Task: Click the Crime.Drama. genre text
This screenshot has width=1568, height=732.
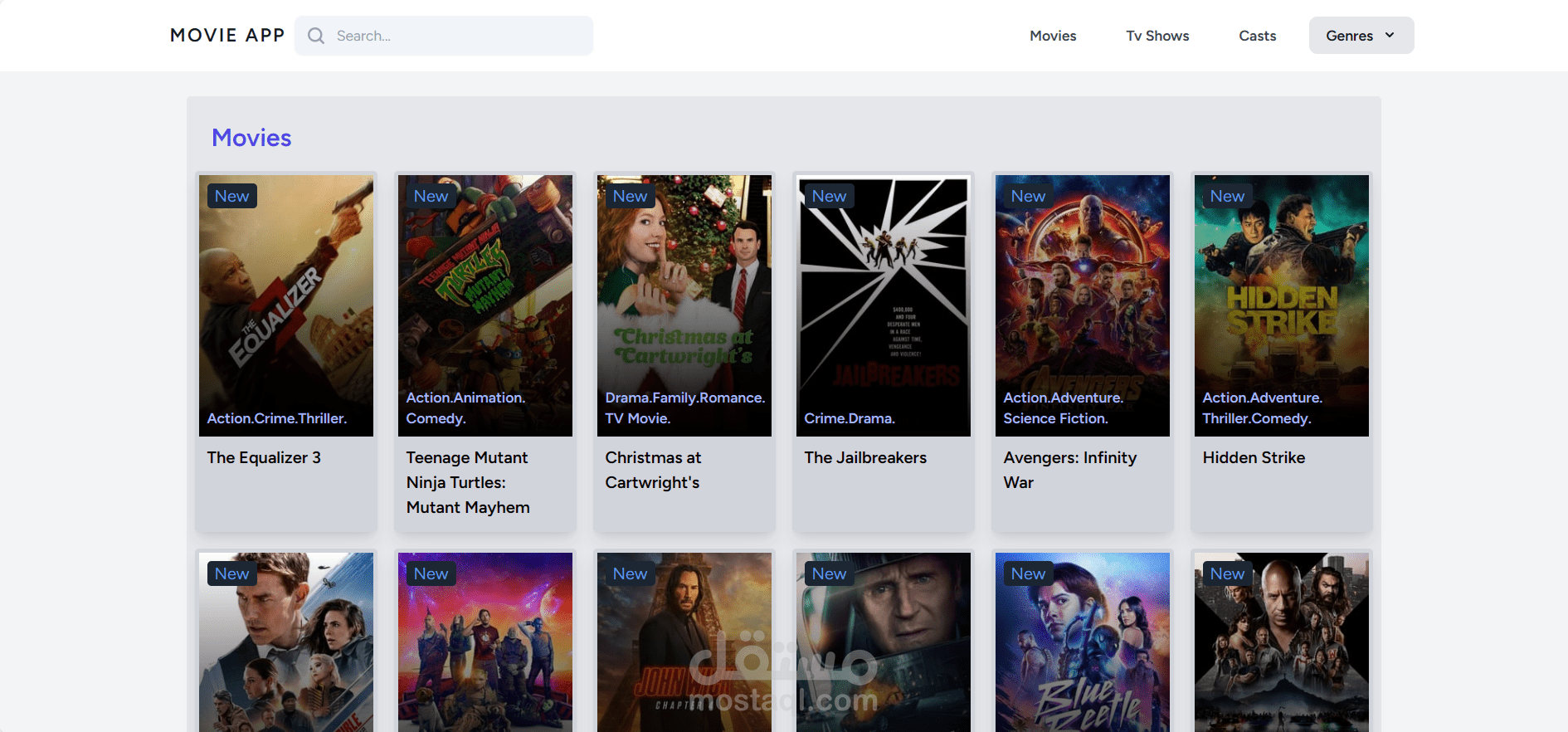Action: coord(850,418)
